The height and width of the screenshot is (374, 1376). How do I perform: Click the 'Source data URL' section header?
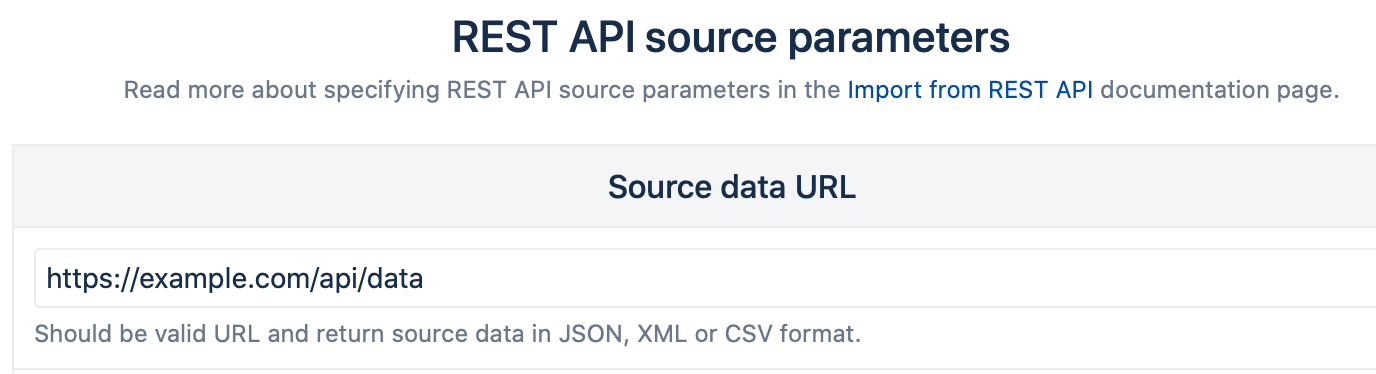click(x=731, y=187)
